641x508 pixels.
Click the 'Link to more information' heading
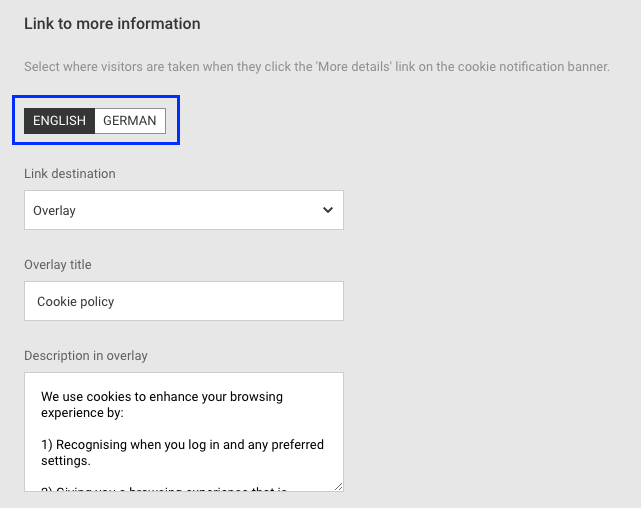(112, 23)
